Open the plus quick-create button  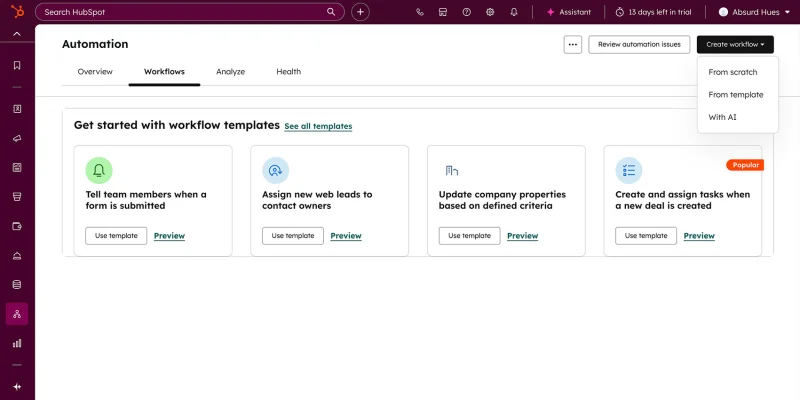pyautogui.click(x=360, y=12)
